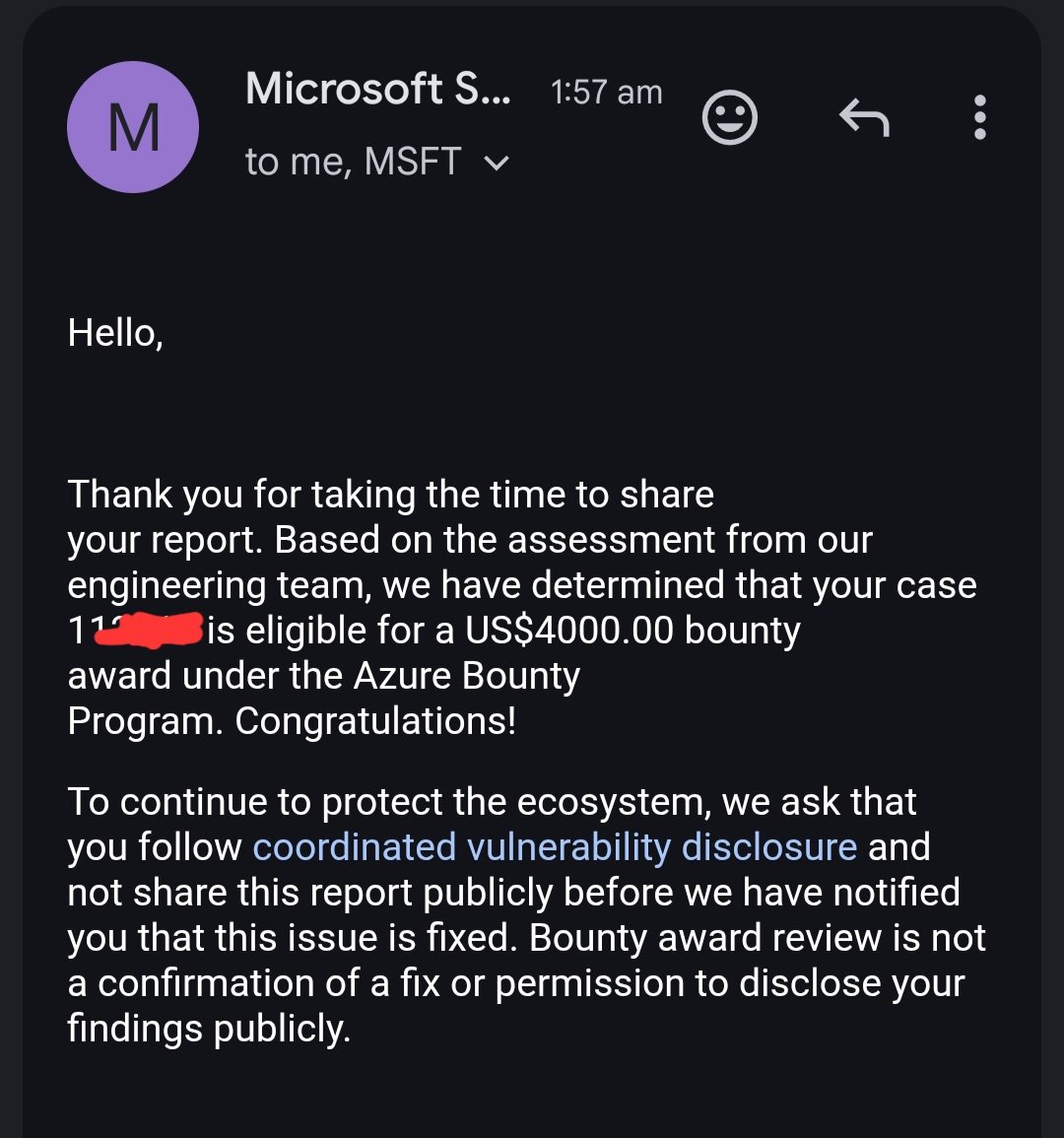Expand recipient details with the chevron arrow
Image resolution: width=1064 pixels, height=1138 pixels.
click(497, 163)
